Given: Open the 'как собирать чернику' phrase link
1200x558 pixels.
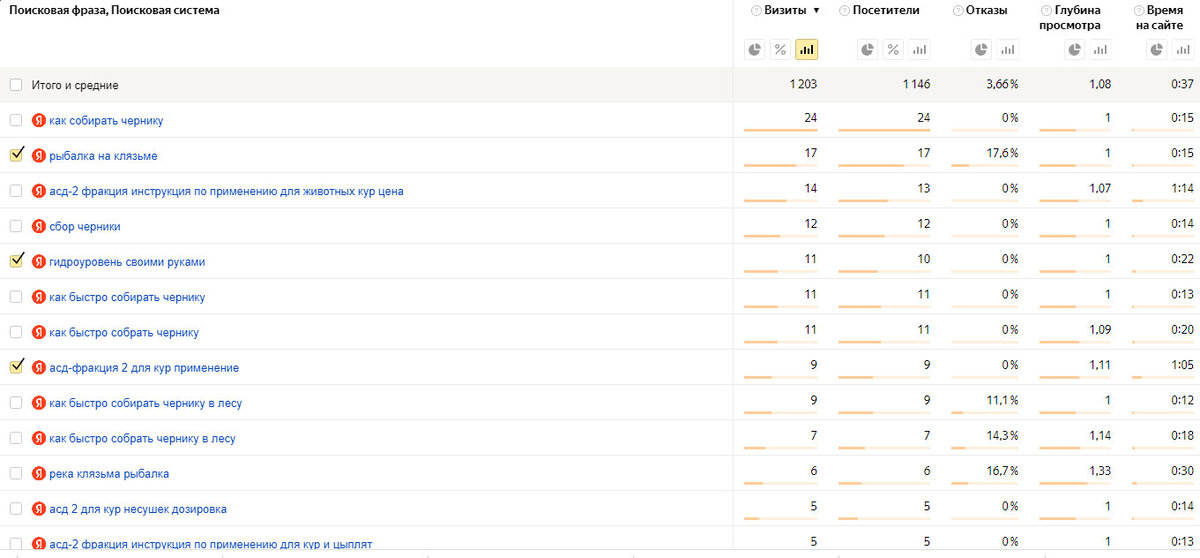Looking at the screenshot, I should click(x=106, y=120).
